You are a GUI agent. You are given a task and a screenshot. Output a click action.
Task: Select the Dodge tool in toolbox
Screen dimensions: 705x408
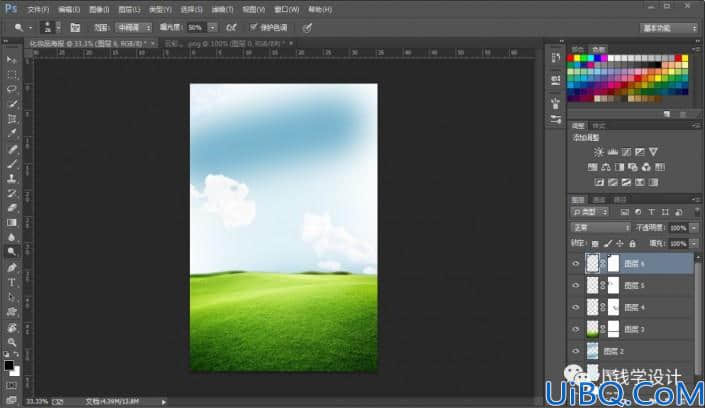12,252
